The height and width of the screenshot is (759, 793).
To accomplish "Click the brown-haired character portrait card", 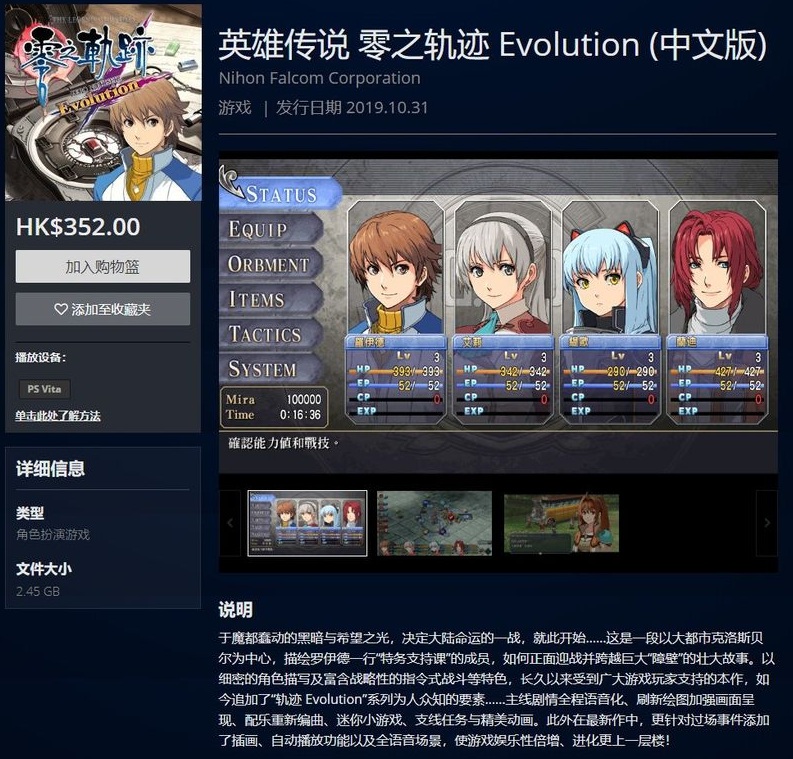I will point(395,311).
